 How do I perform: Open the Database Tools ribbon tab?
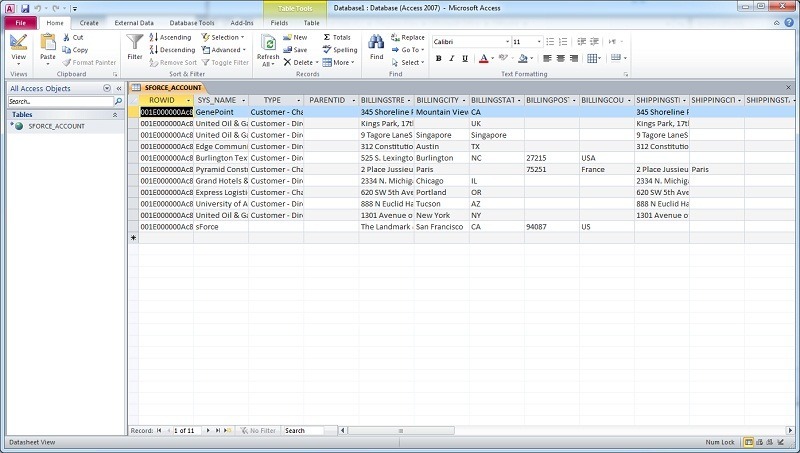[x=192, y=22]
